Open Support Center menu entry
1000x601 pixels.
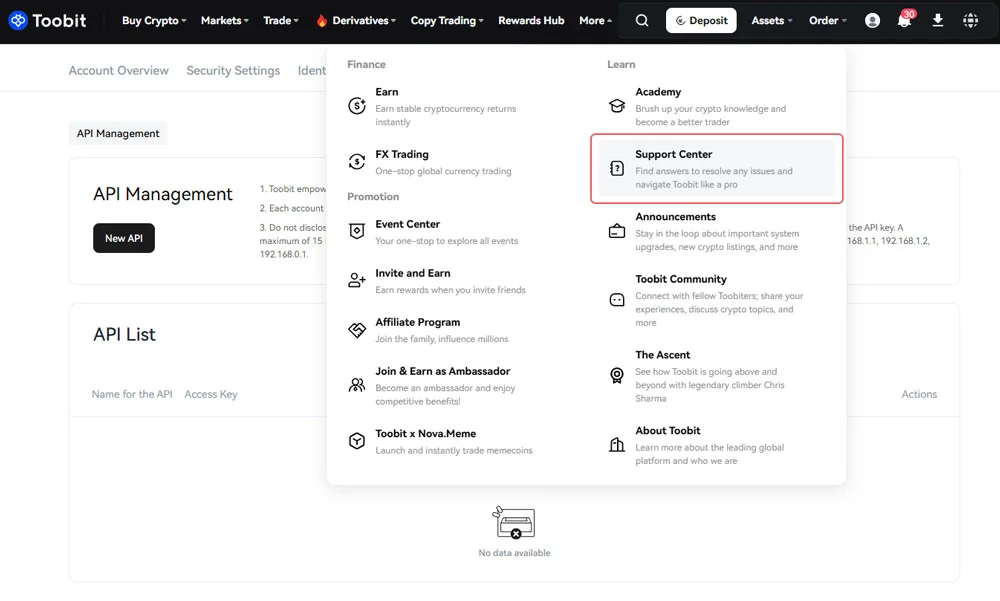point(717,168)
